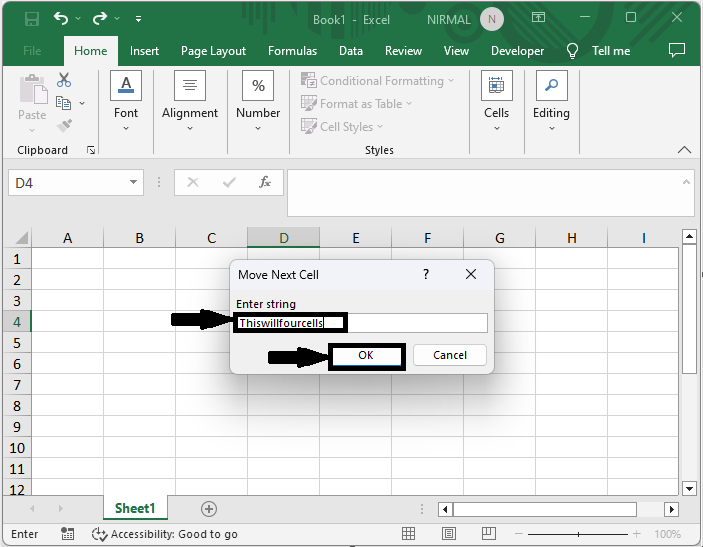Click the Insert Function fx icon

click(x=265, y=182)
